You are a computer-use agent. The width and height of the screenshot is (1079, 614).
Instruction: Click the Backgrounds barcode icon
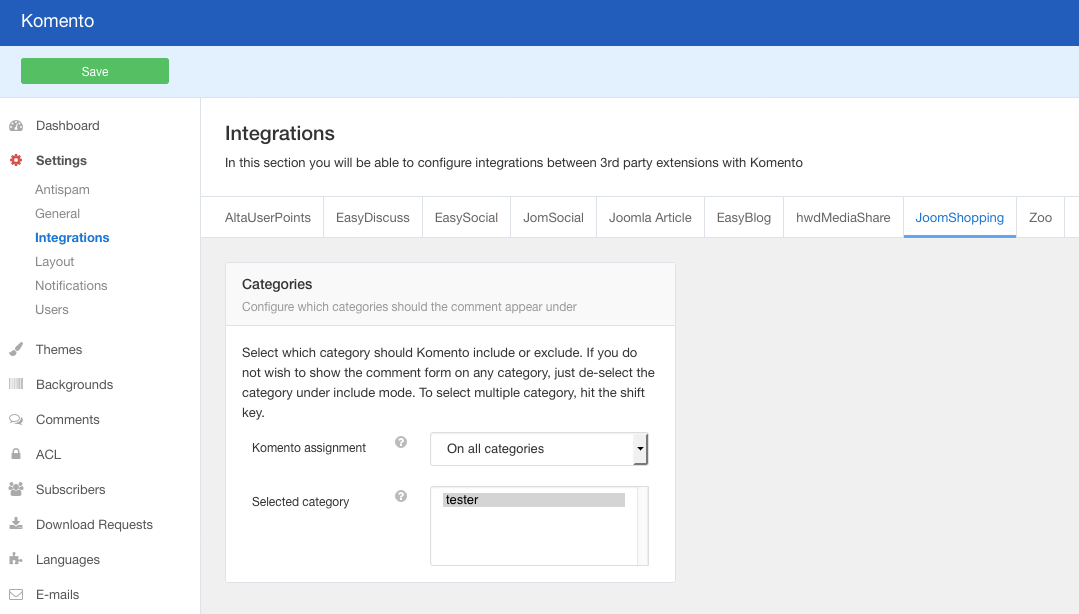click(x=16, y=384)
